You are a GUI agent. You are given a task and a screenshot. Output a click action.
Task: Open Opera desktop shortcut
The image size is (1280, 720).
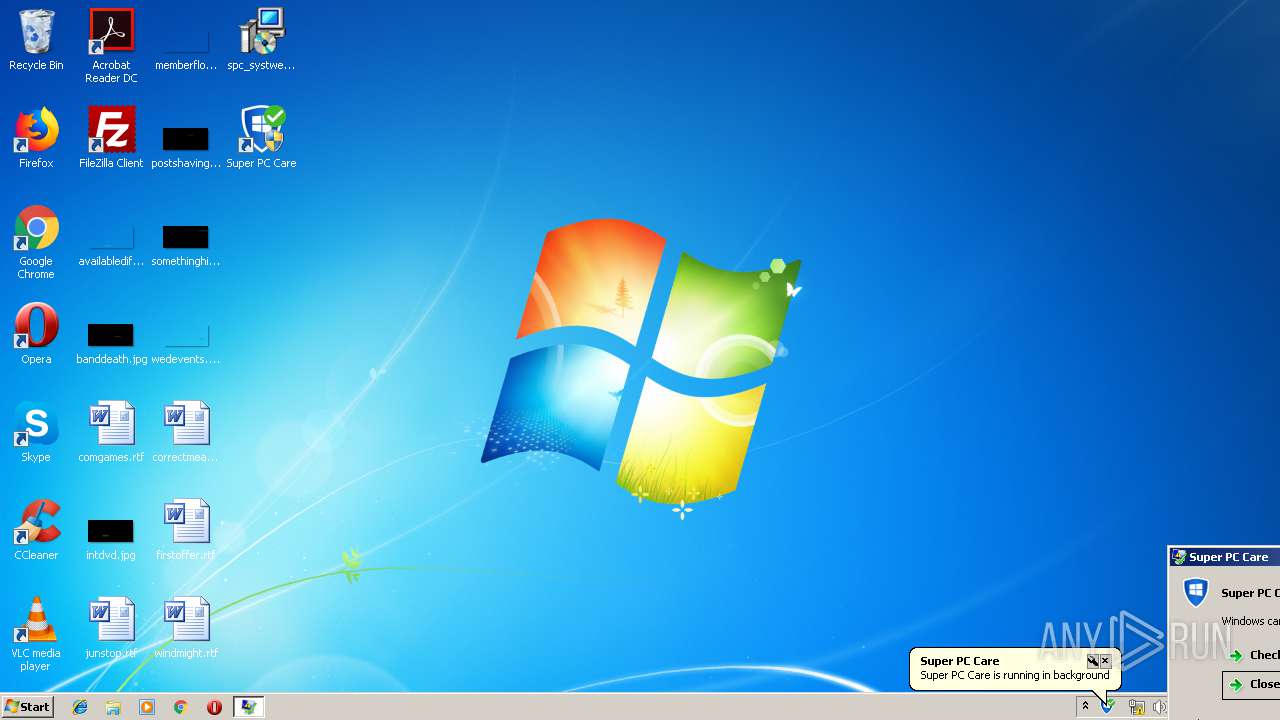tap(36, 335)
